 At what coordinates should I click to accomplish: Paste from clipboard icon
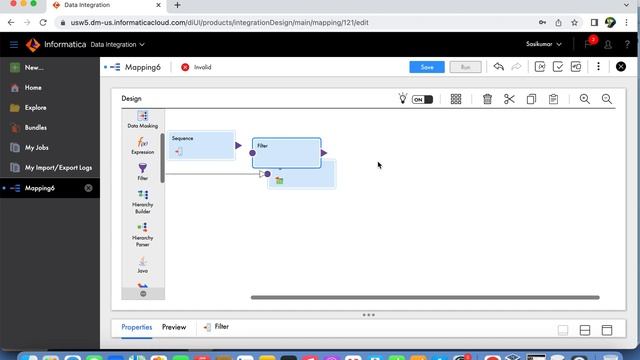point(553,99)
